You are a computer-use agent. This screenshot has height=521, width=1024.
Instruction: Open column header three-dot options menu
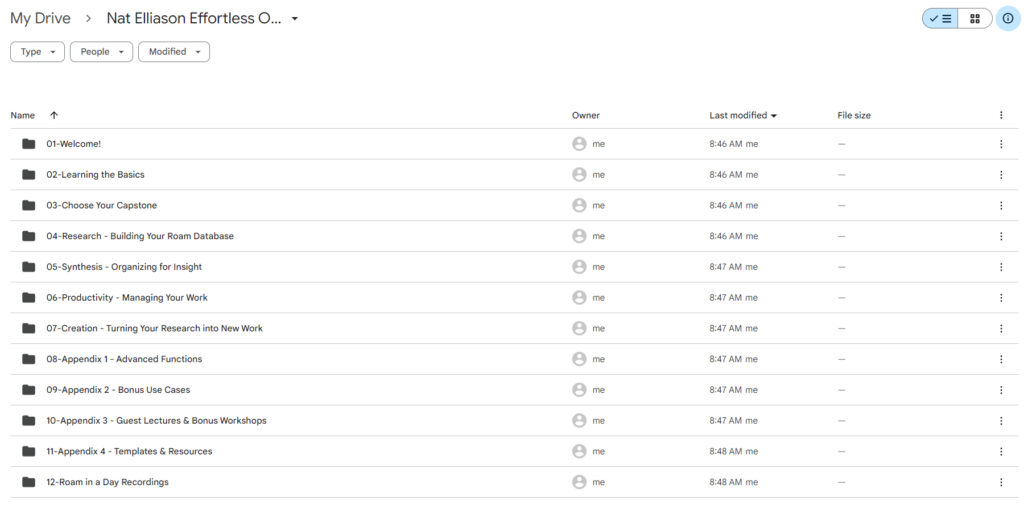pos(1000,116)
